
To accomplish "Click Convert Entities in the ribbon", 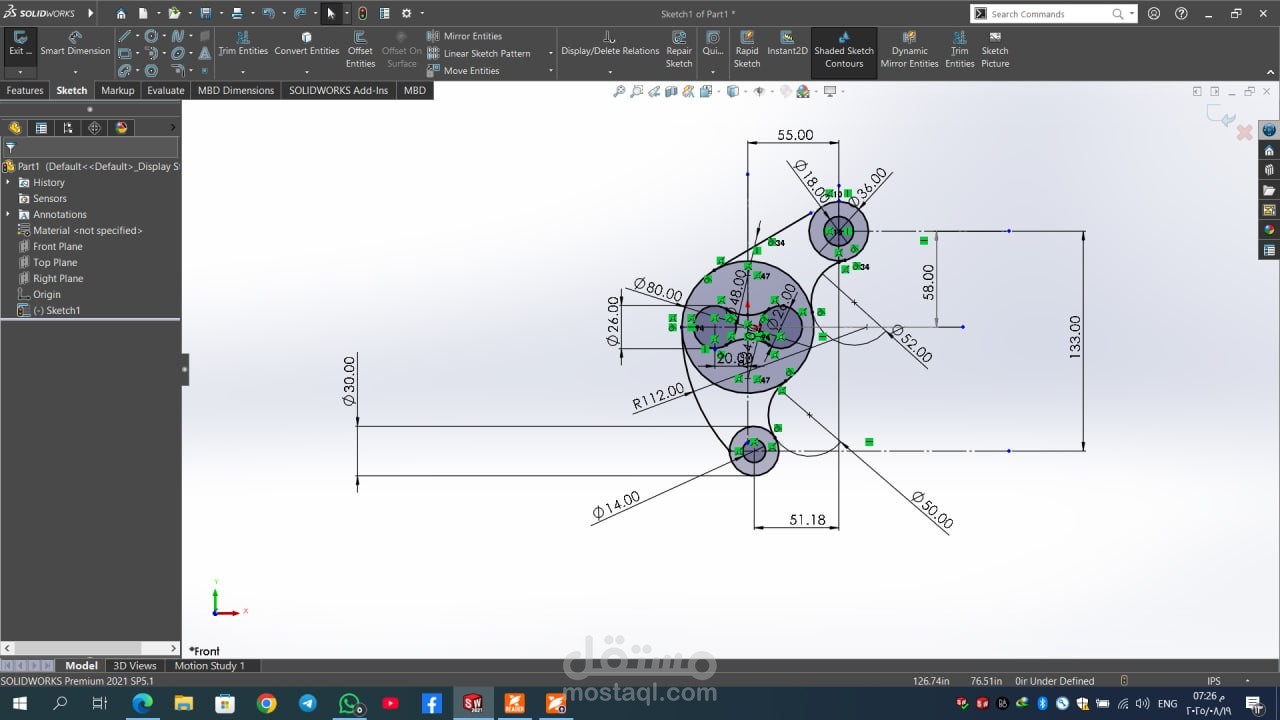I will (307, 43).
